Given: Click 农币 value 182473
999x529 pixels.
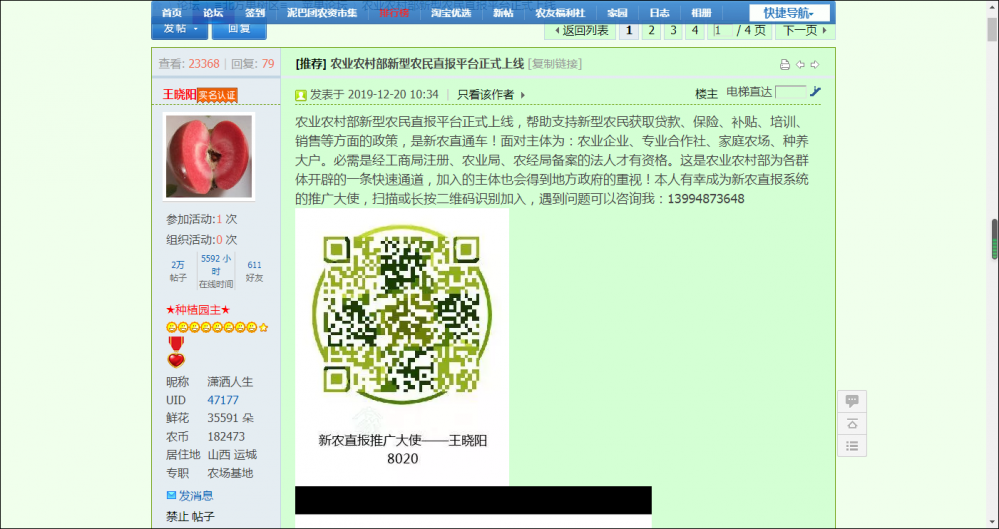Looking at the screenshot, I should pyautogui.click(x=226, y=437).
